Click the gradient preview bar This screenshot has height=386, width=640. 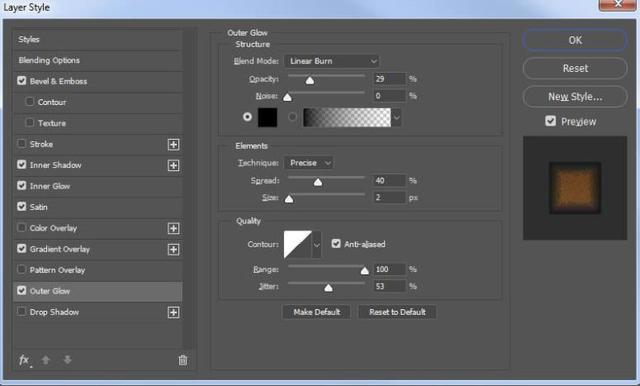347,118
